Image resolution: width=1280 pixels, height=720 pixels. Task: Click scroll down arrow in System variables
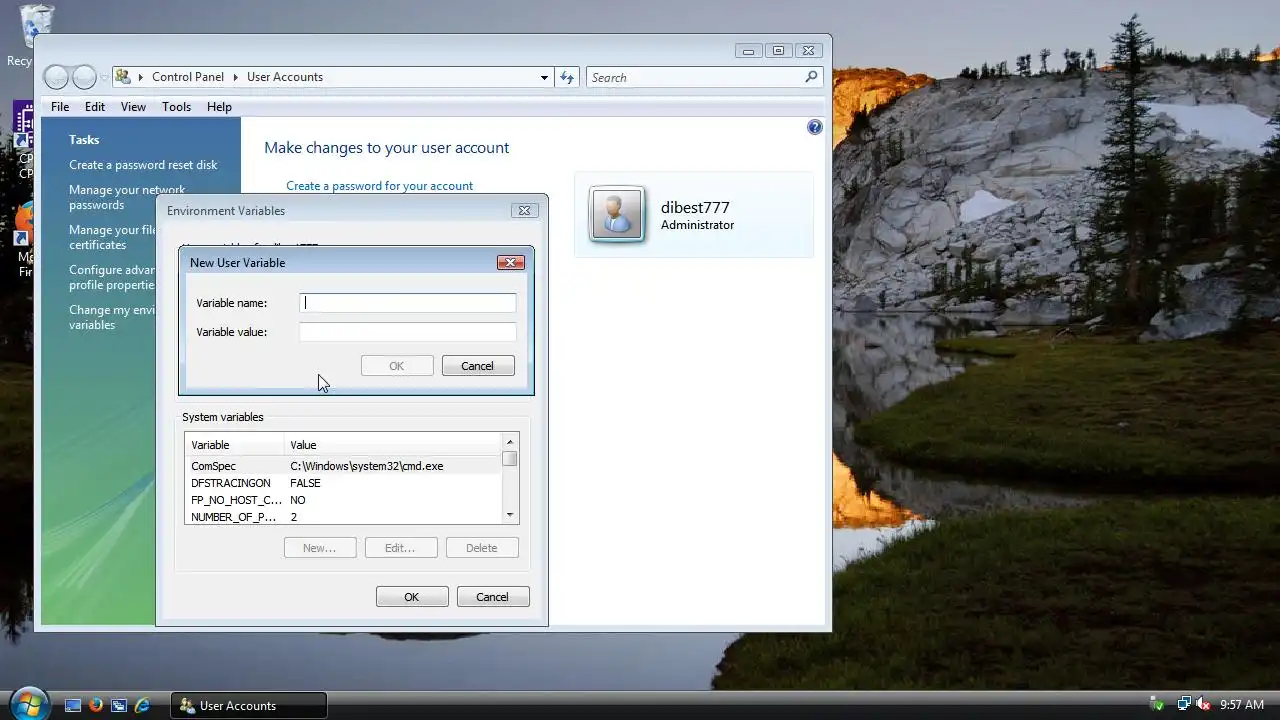(x=510, y=515)
